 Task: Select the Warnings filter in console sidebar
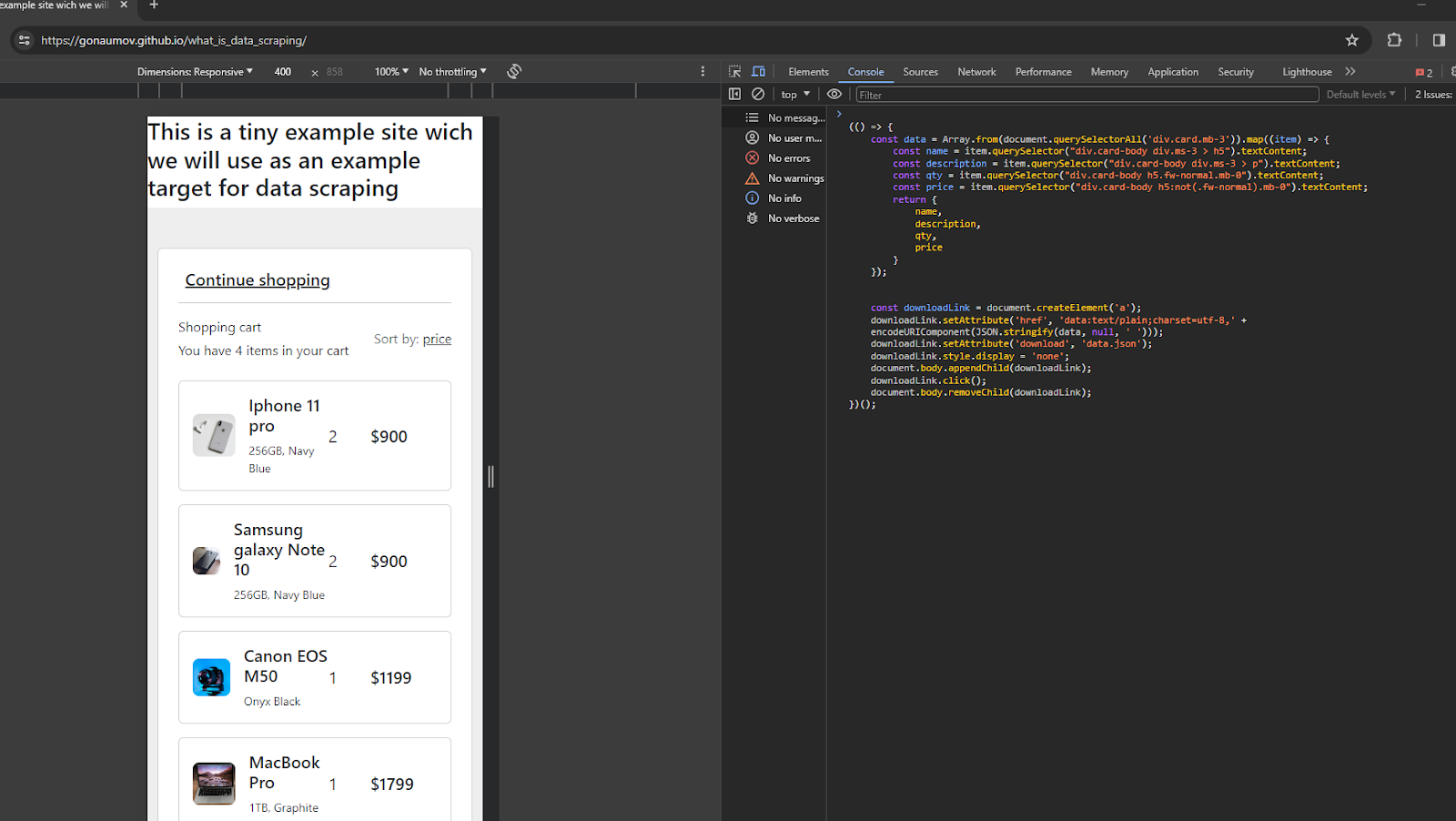(x=796, y=177)
